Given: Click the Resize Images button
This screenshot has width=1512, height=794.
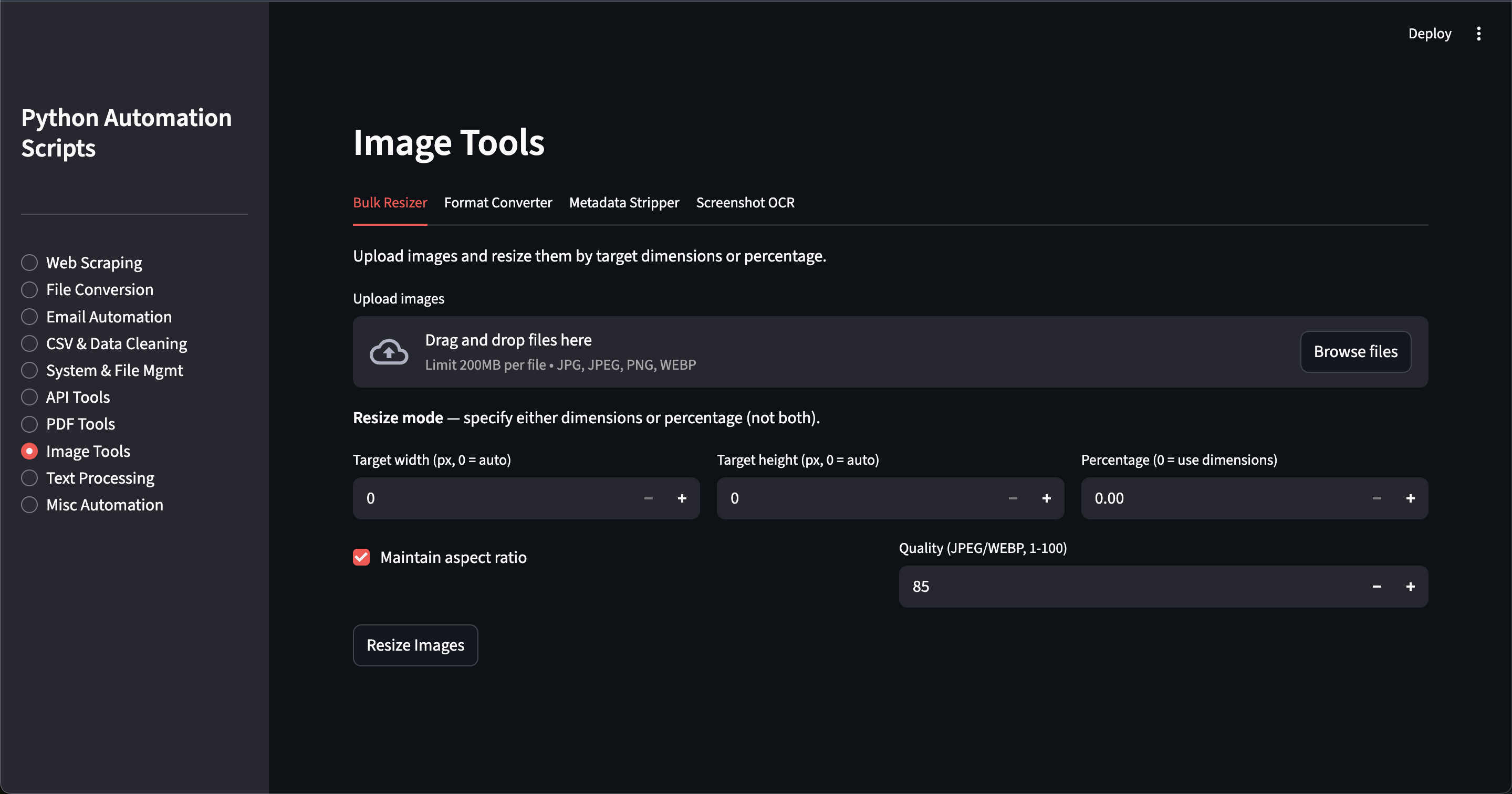Looking at the screenshot, I should coord(415,645).
